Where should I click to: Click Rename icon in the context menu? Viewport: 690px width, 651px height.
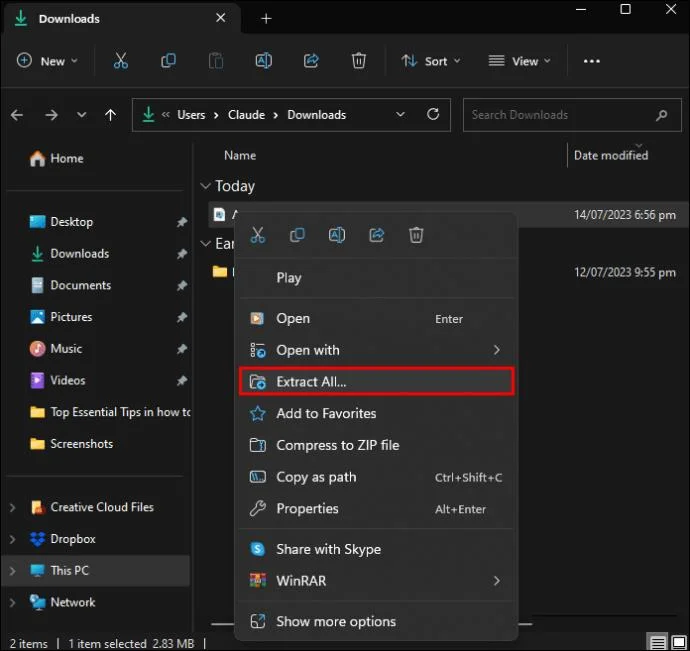(337, 235)
